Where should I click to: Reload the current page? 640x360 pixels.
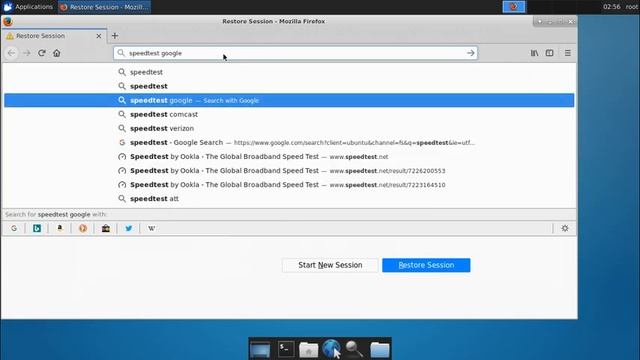42,53
